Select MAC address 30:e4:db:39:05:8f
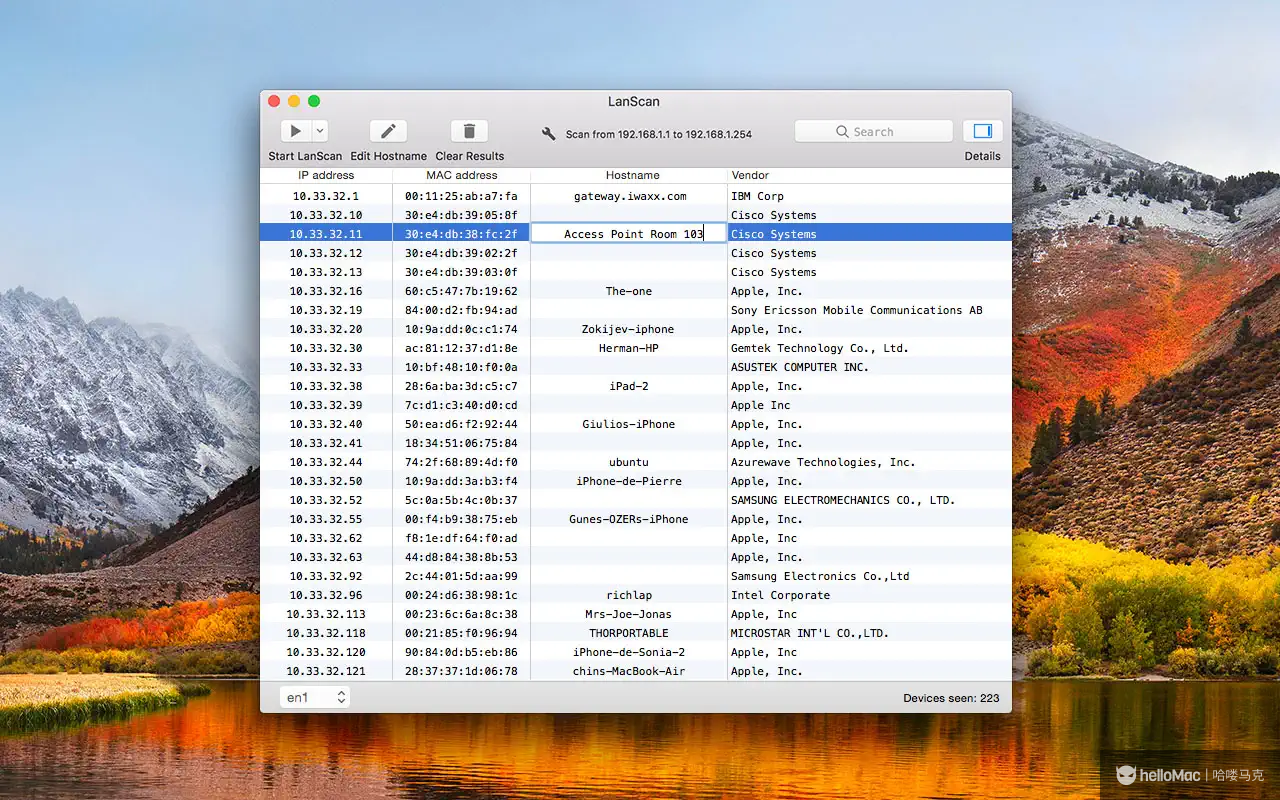The width and height of the screenshot is (1280, 800). [461, 215]
